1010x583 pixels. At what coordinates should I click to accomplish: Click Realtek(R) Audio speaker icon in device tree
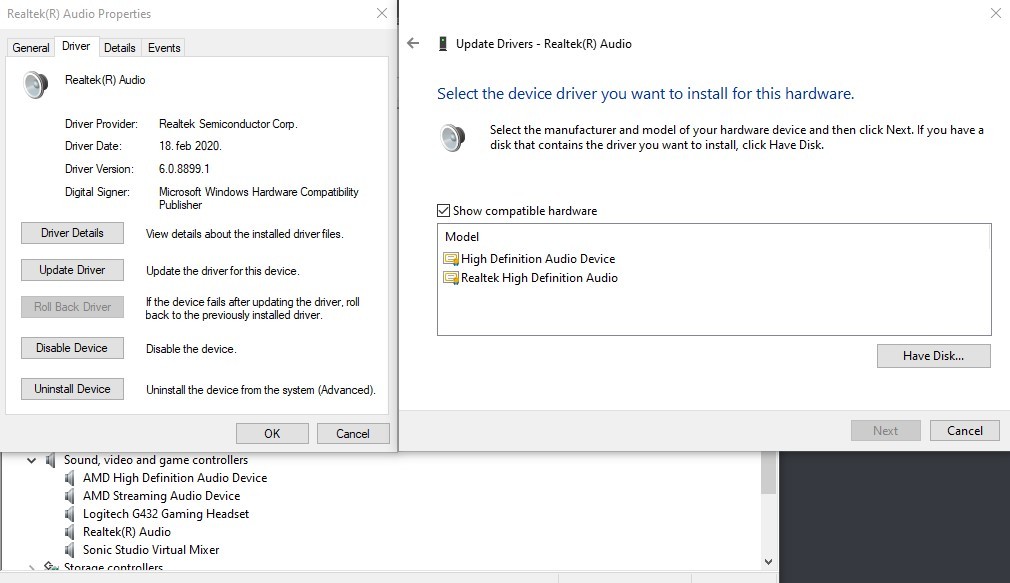pyautogui.click(x=70, y=532)
